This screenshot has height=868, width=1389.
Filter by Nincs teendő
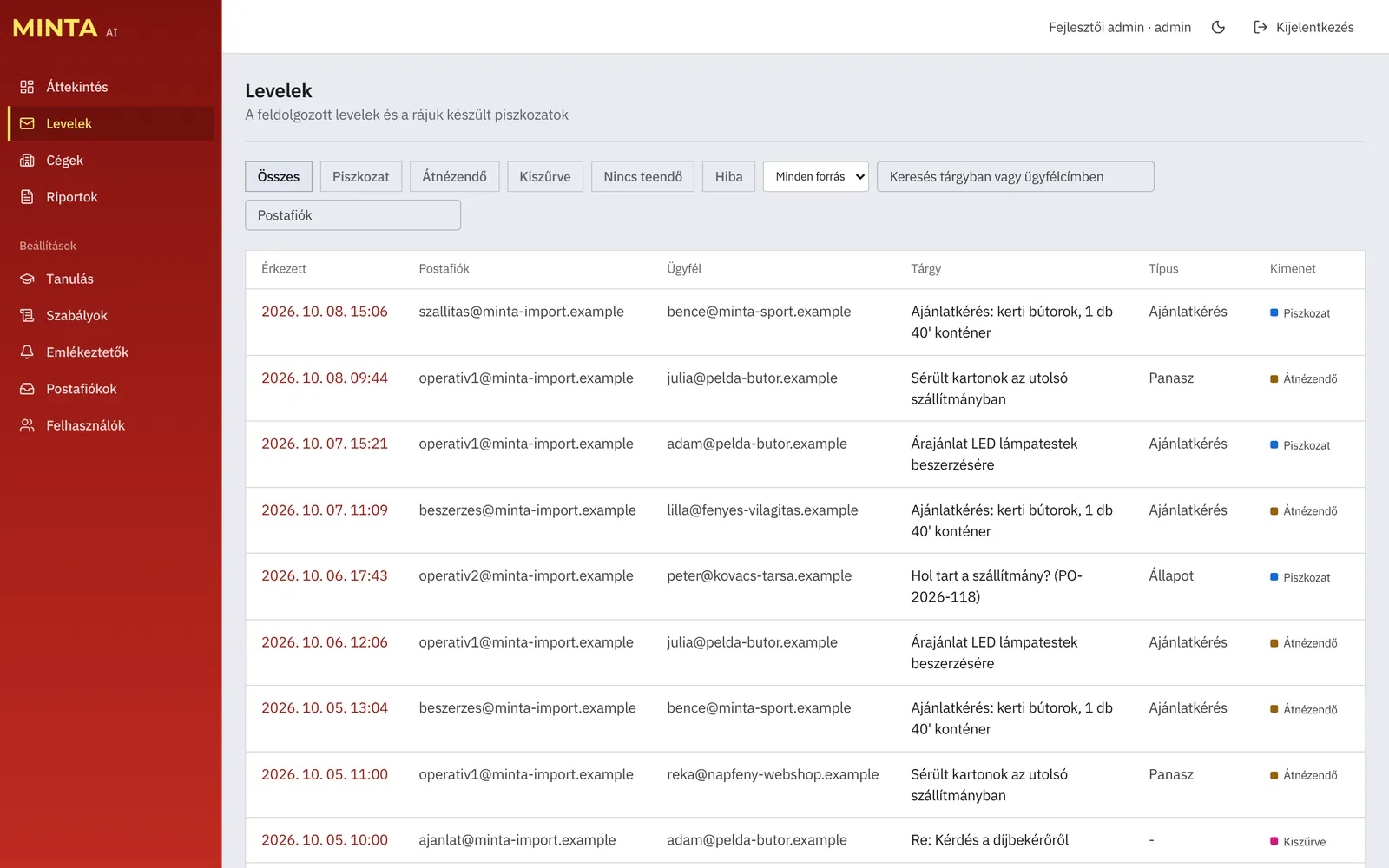643,176
